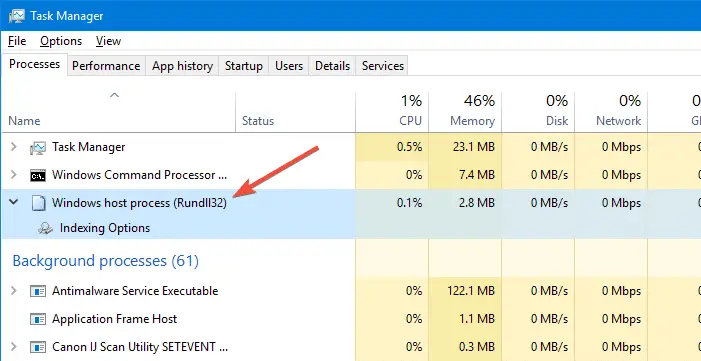Open the Options menu
Viewport: 701px width, 361px height.
[61, 41]
